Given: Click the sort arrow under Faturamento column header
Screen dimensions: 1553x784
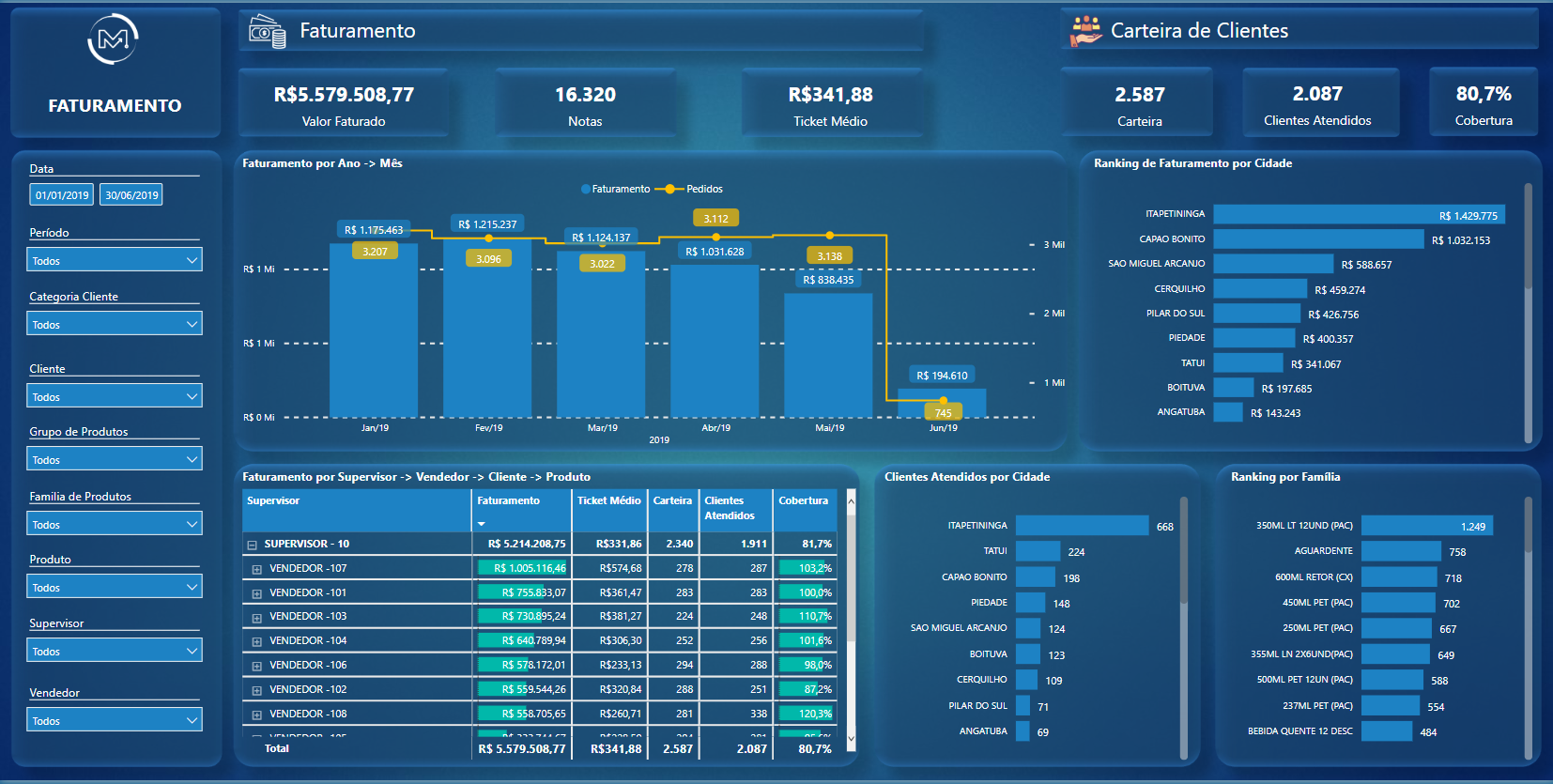Looking at the screenshot, I should (482, 524).
